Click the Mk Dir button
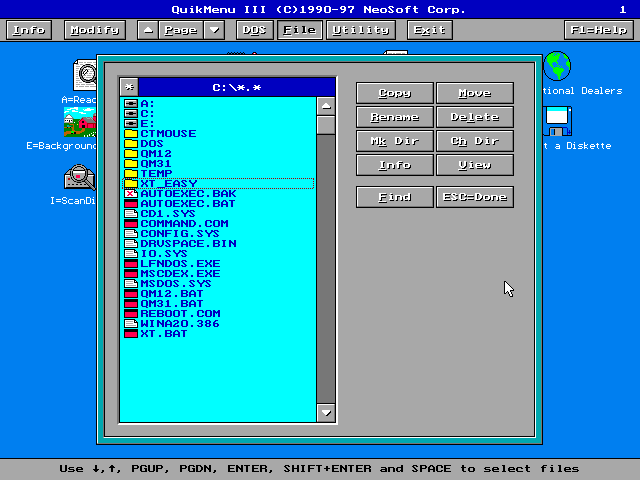 point(395,141)
